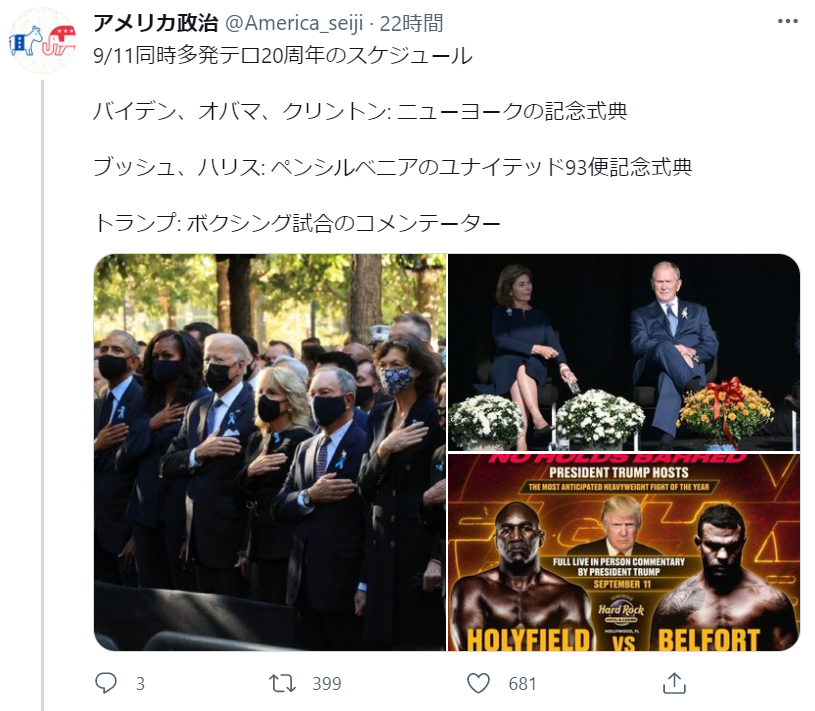Click the line about ユナイテッド93便記念式典
This screenshot has height=711, width=815.
(x=392, y=167)
